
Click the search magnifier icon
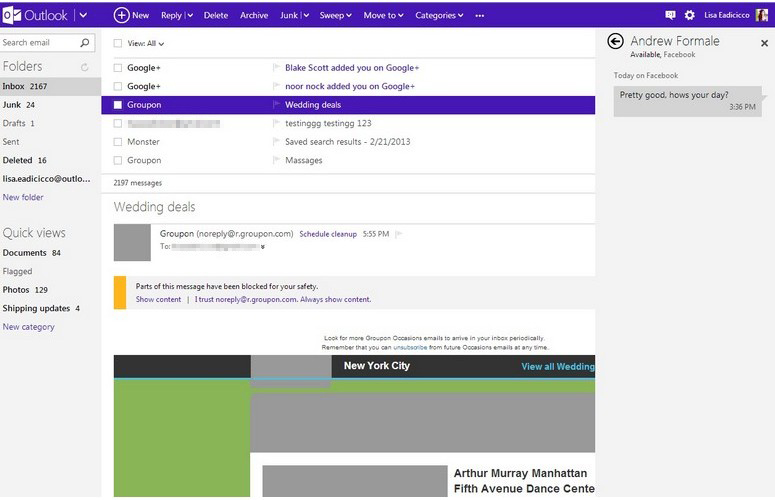point(85,42)
